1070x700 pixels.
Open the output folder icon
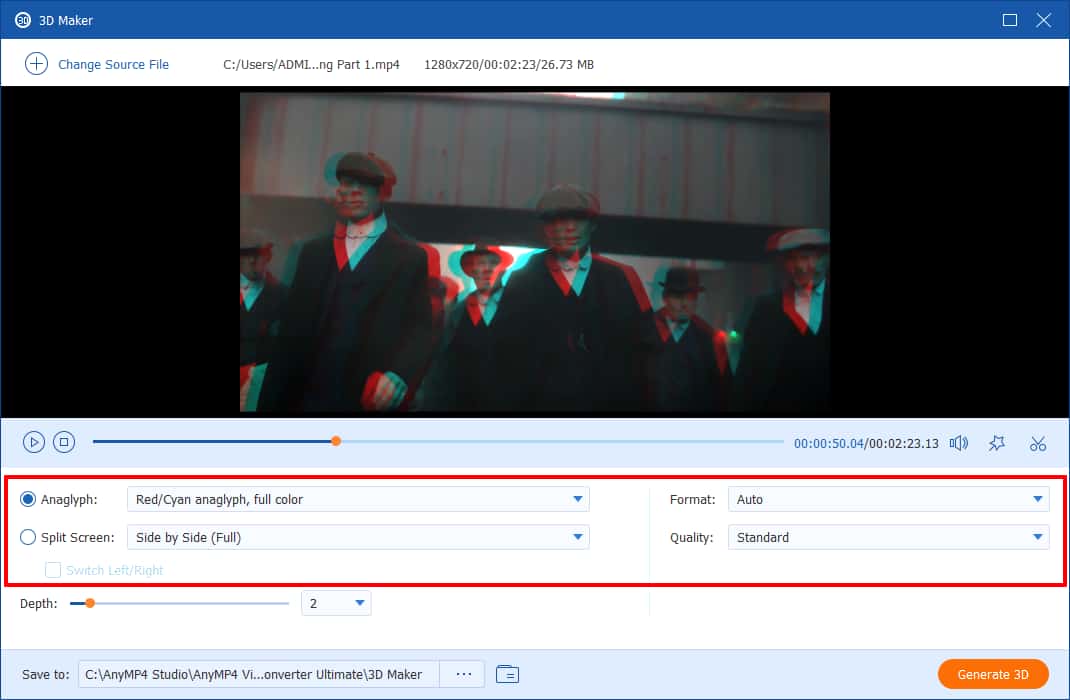coord(507,674)
